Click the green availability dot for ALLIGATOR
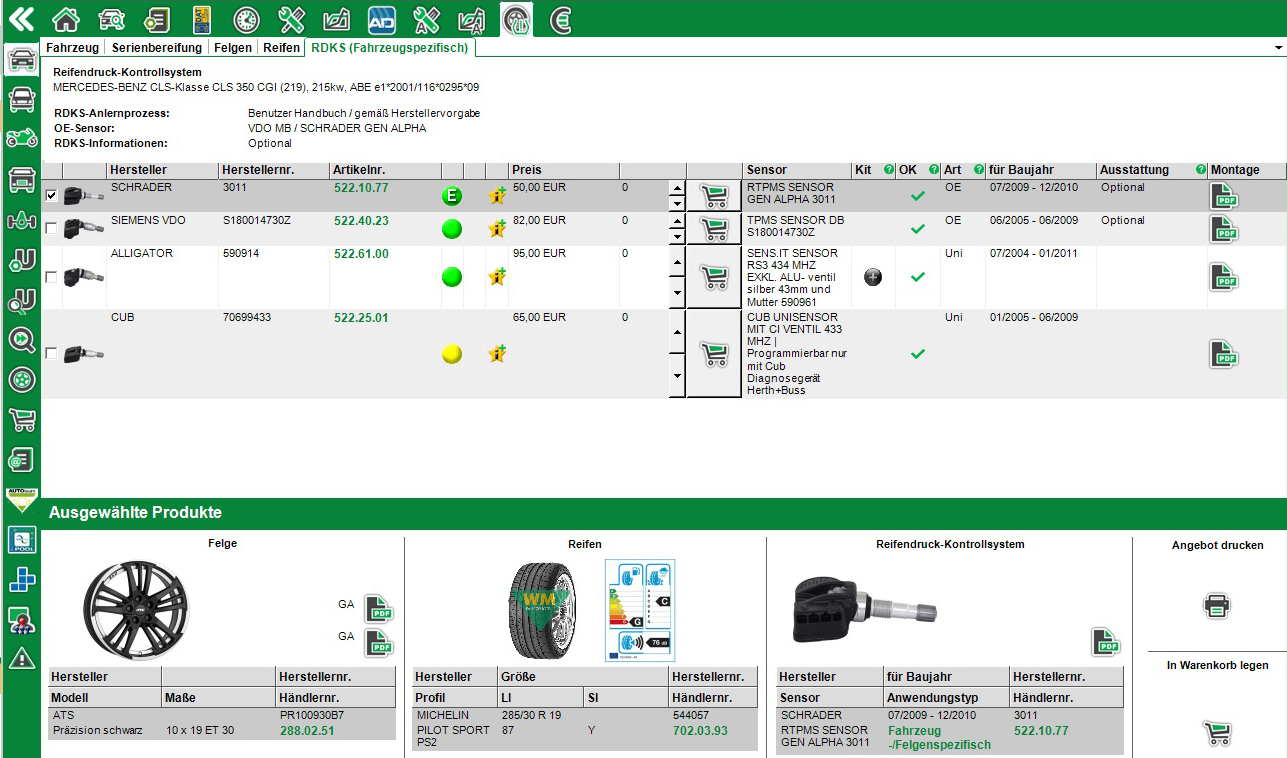Screen dimensions: 1287x758 [x=452, y=277]
